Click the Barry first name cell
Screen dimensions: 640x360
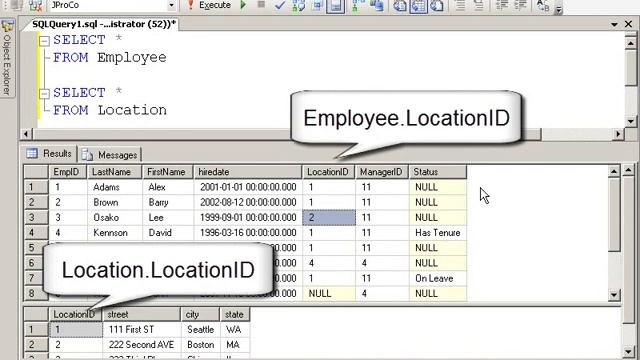coord(168,202)
